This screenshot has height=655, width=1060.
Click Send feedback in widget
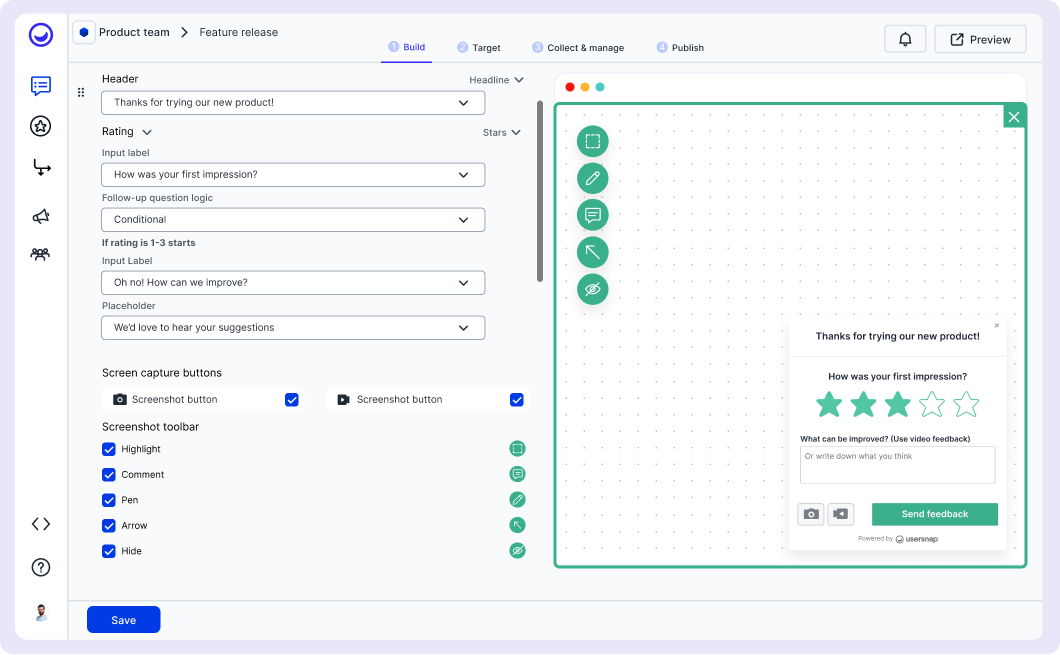coord(935,514)
